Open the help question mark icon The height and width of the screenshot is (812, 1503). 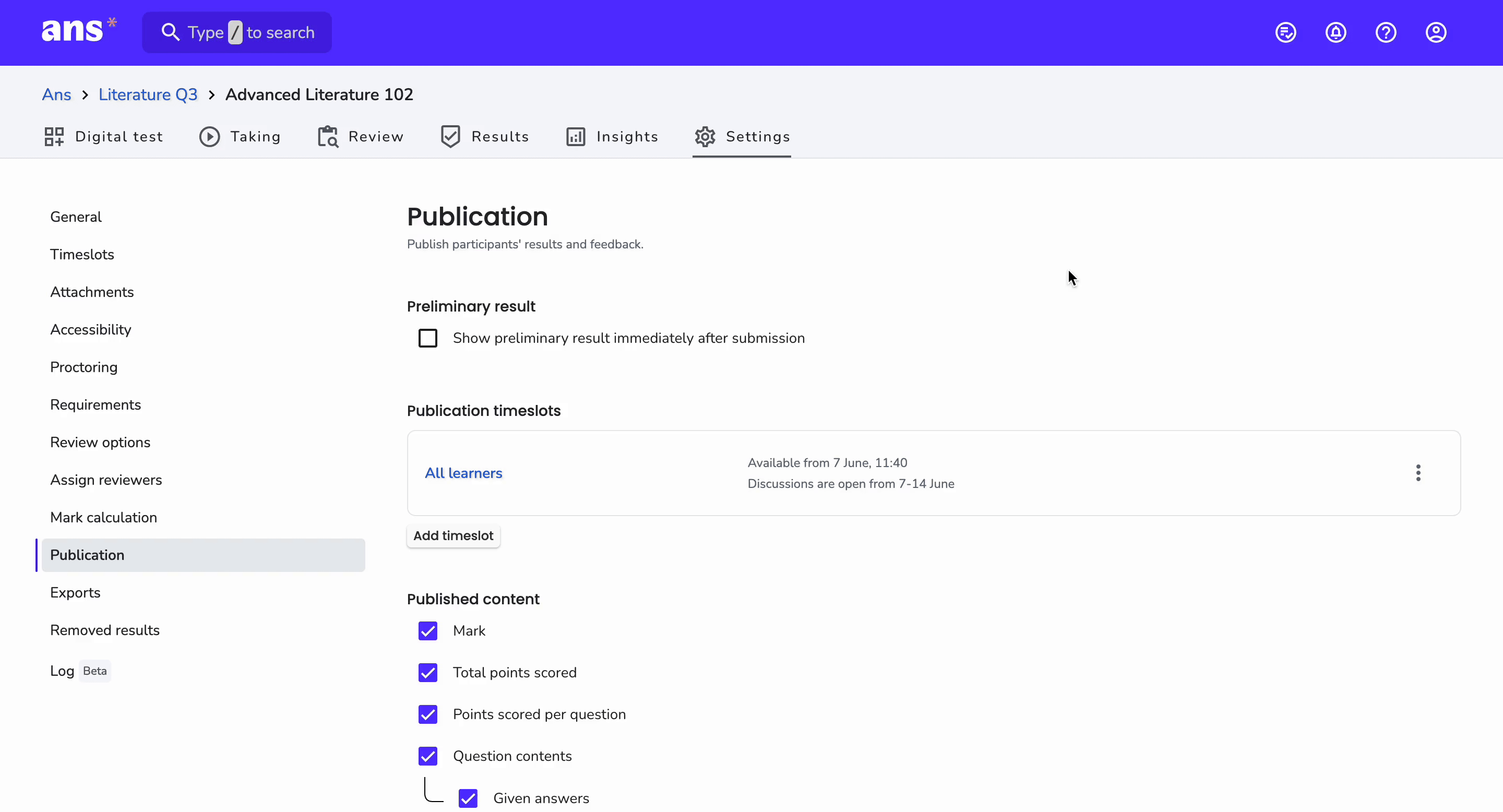pyautogui.click(x=1386, y=33)
